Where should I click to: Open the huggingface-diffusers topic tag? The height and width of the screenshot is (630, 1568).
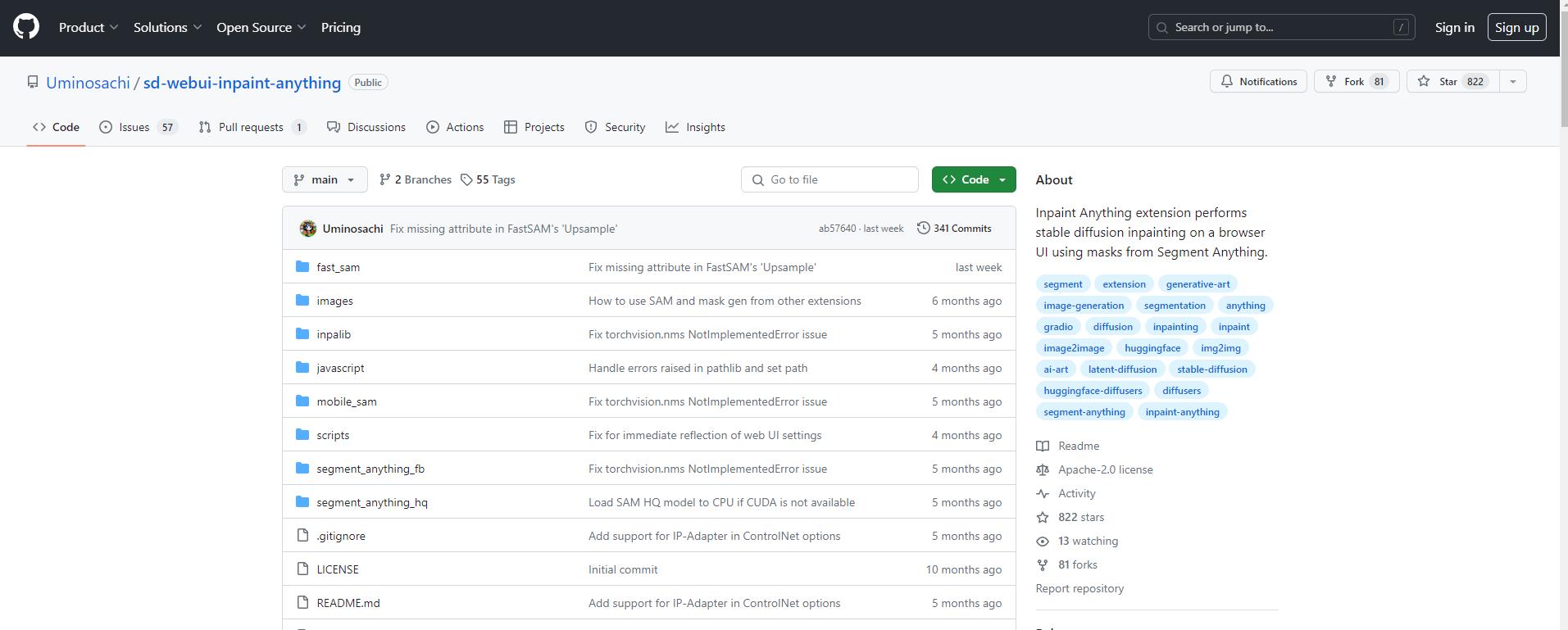coord(1093,390)
